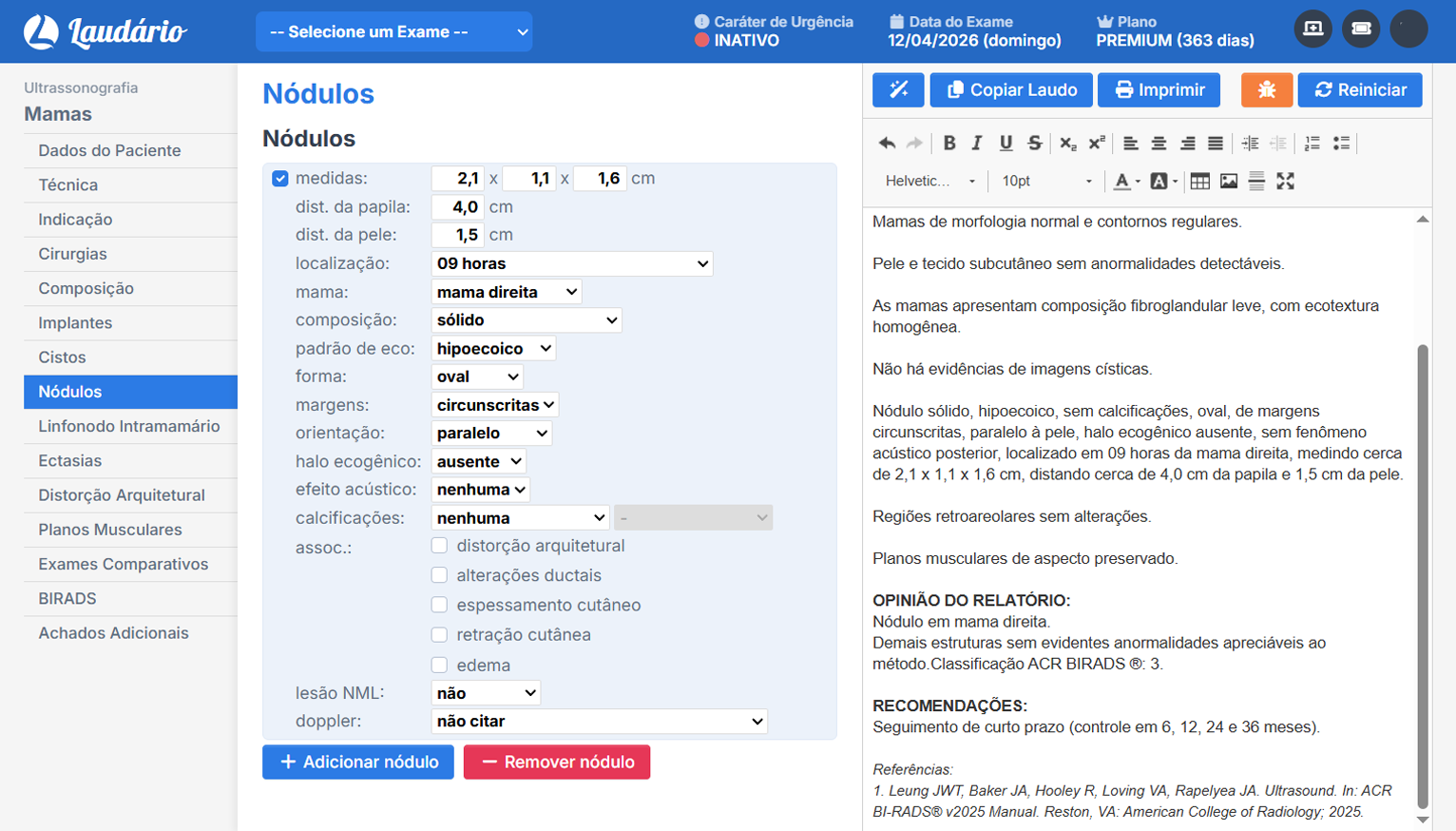The height and width of the screenshot is (831, 1456).
Task: Enable the distorção arquitetural association
Action: pos(439,545)
